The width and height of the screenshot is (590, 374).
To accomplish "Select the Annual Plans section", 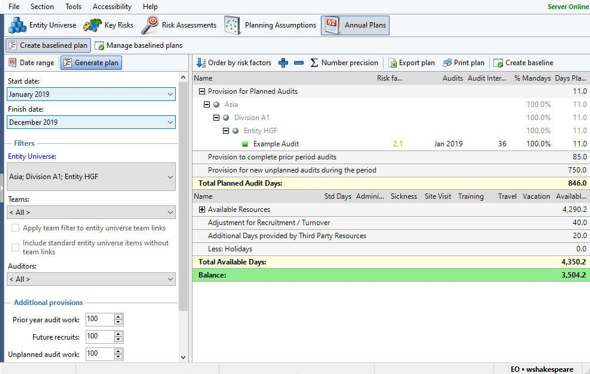I will pos(355,25).
